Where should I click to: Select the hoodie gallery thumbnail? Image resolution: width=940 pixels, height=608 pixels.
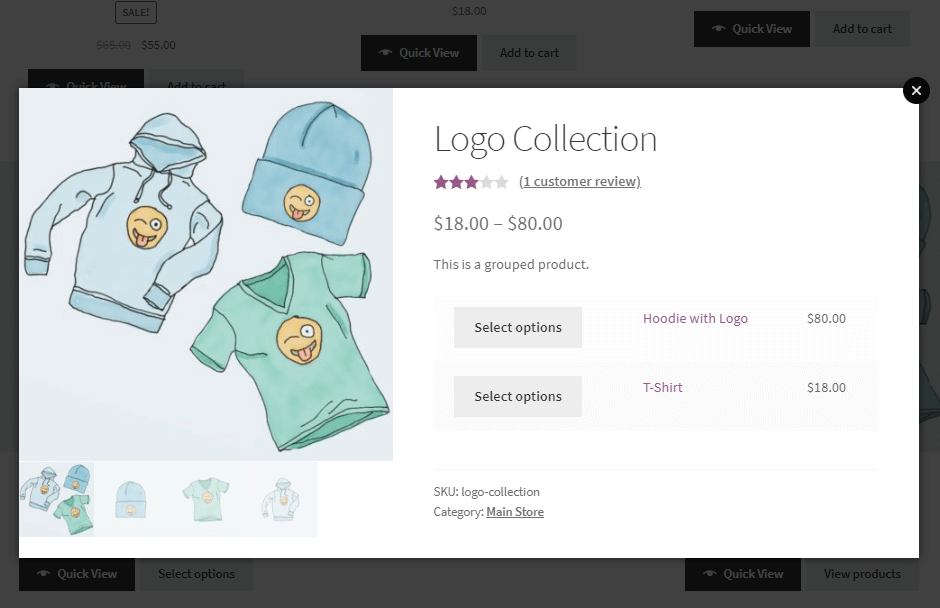tap(281, 499)
